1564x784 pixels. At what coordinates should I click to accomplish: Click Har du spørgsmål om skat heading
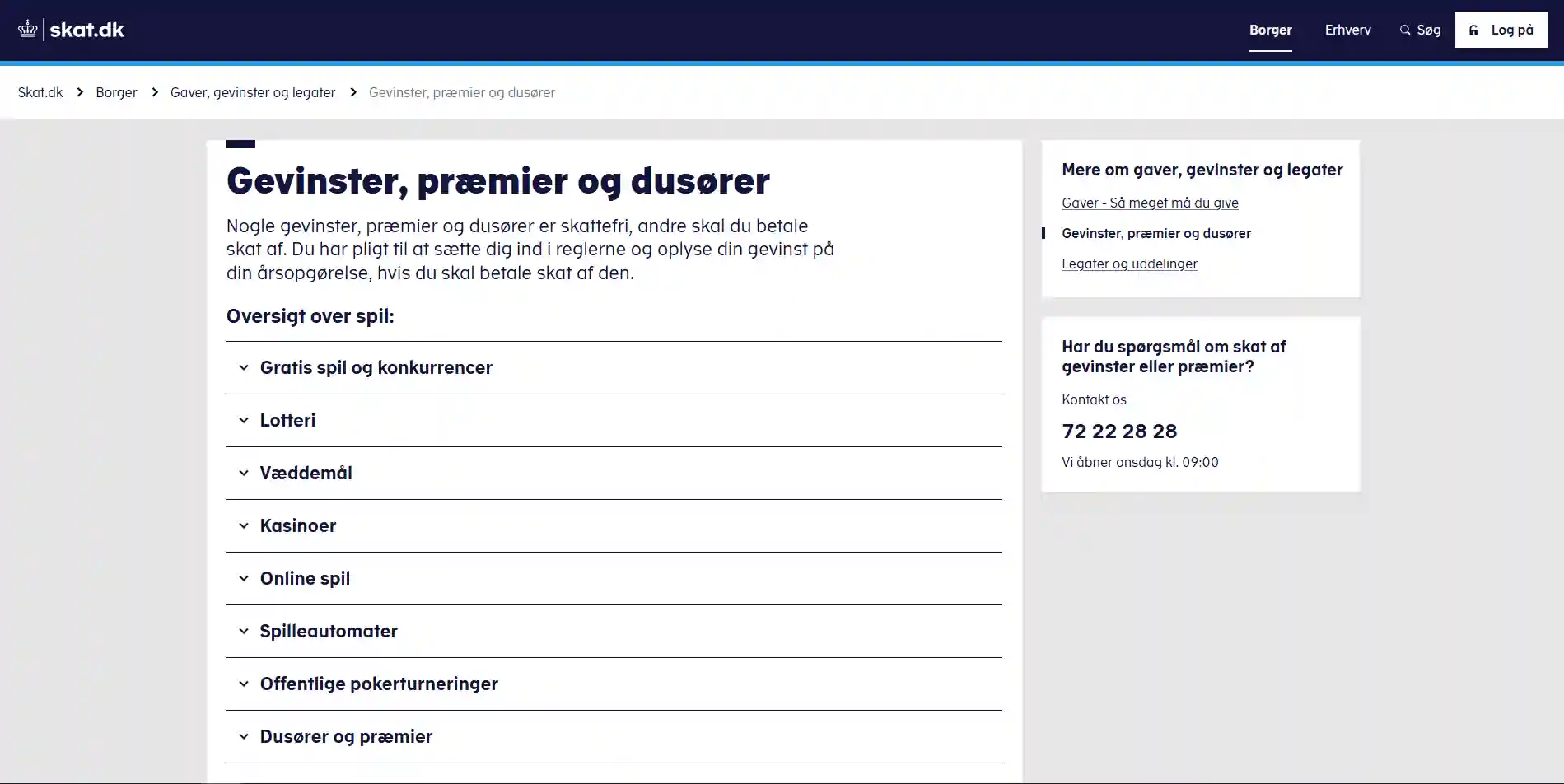pos(1174,357)
